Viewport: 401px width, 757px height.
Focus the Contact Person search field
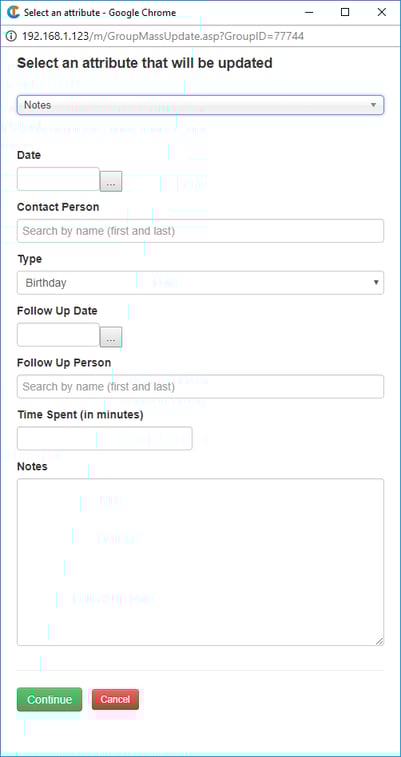[x=200, y=231]
